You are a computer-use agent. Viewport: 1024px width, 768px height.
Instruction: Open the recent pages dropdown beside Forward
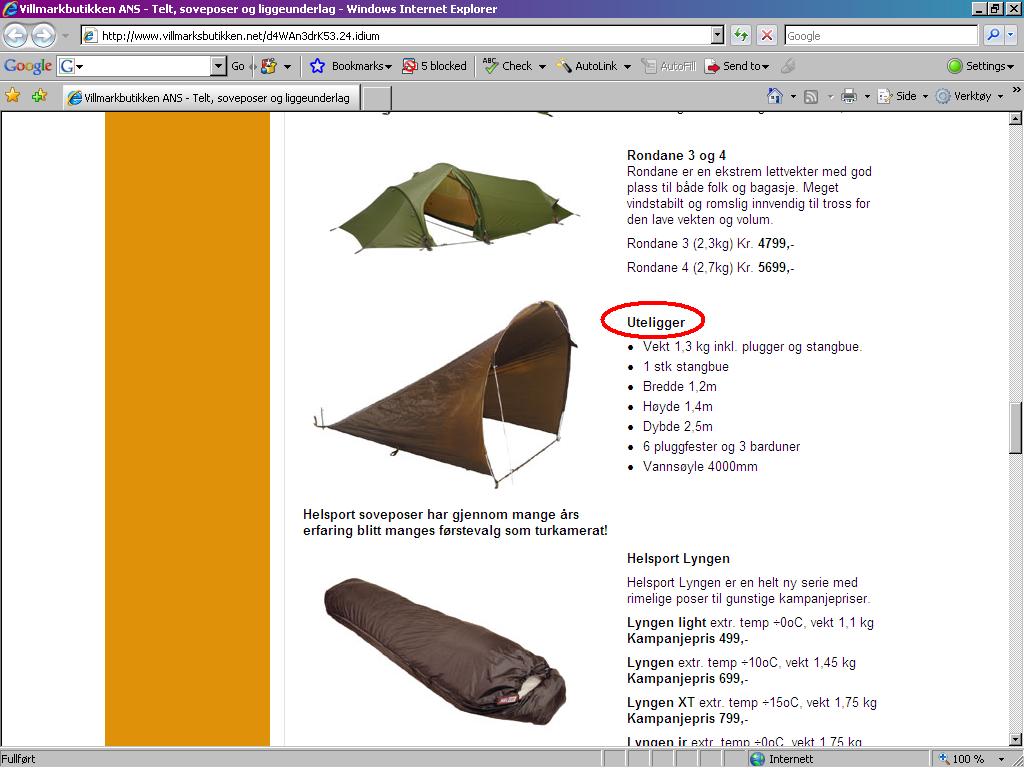tap(65, 36)
